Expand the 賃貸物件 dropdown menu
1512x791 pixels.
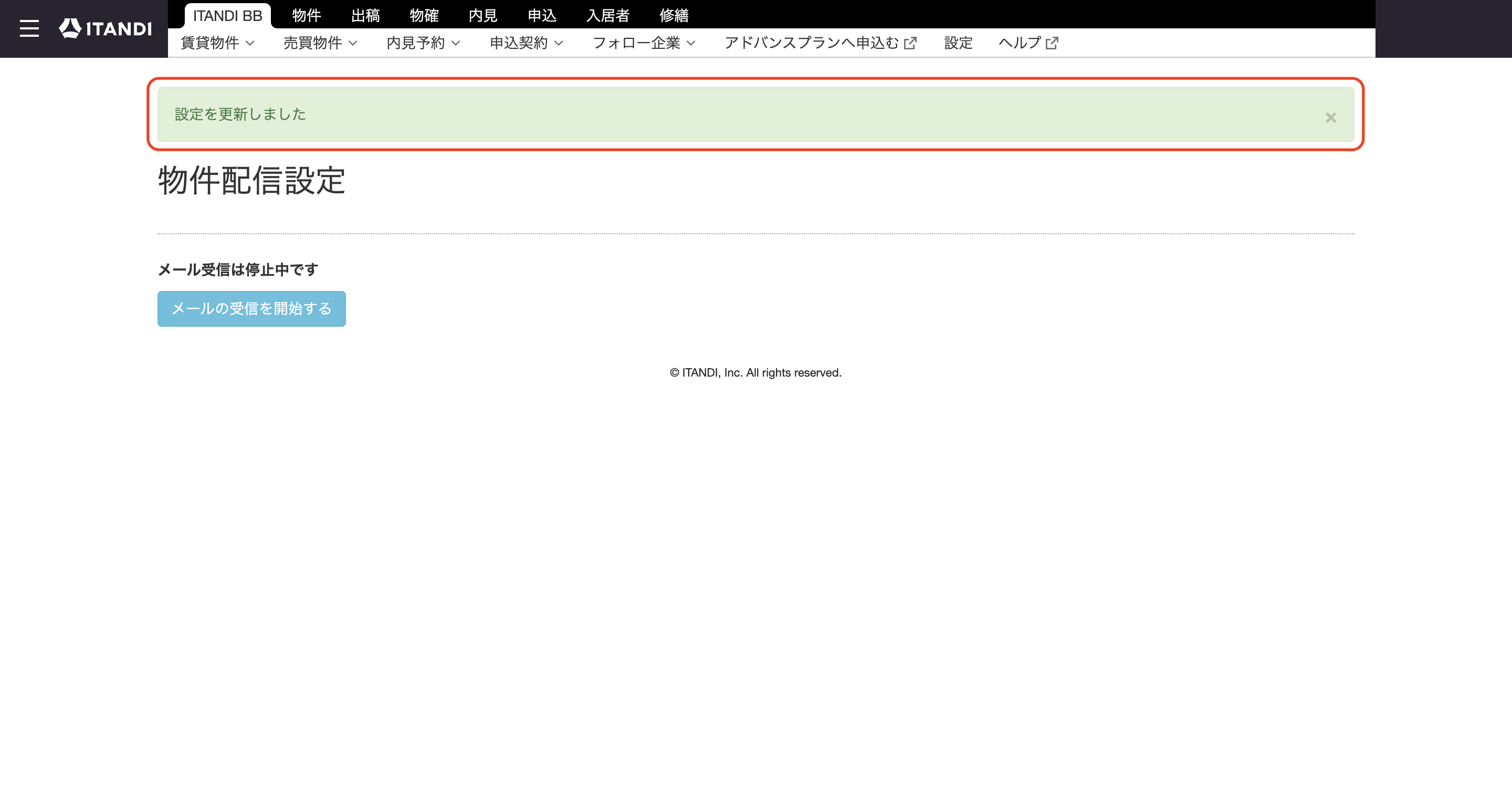point(217,43)
